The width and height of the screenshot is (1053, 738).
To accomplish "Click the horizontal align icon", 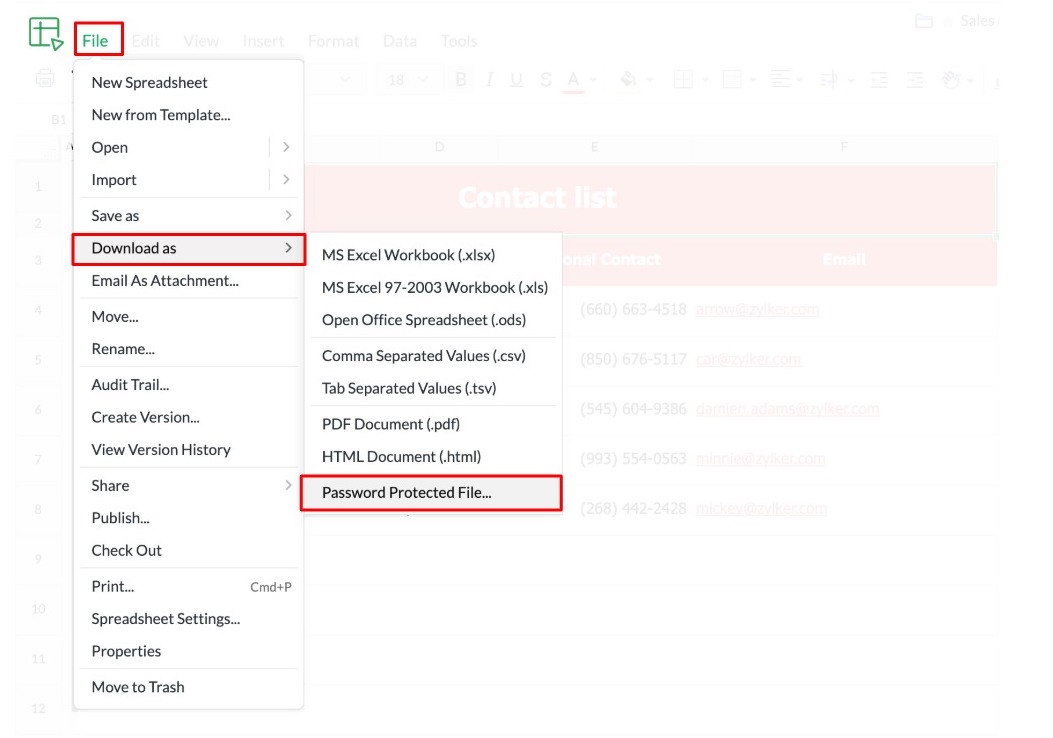I will click(x=780, y=80).
